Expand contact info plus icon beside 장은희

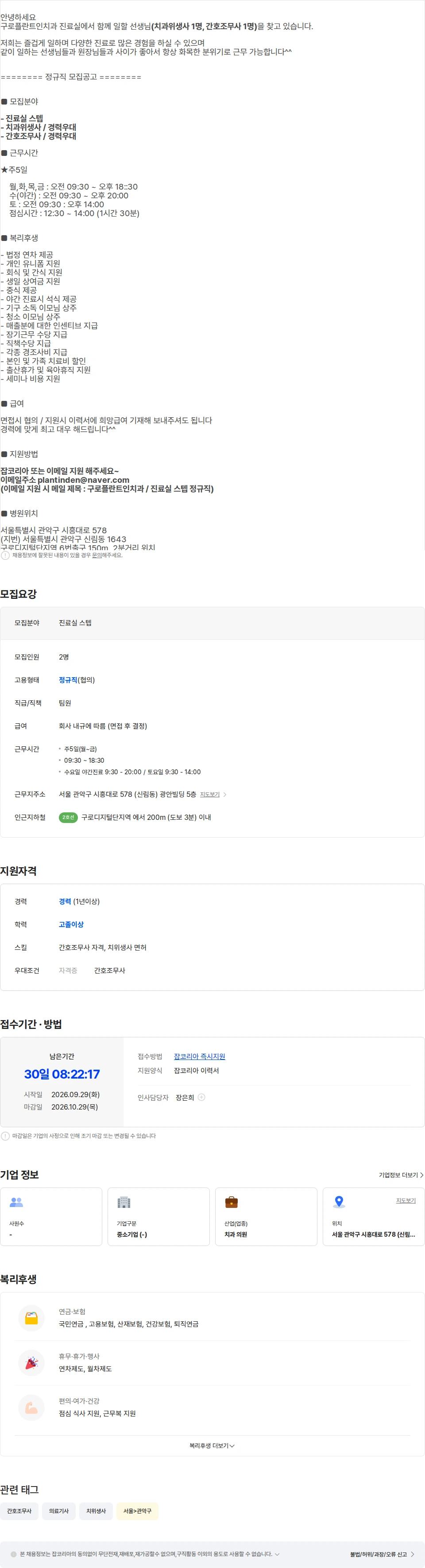[x=201, y=1098]
